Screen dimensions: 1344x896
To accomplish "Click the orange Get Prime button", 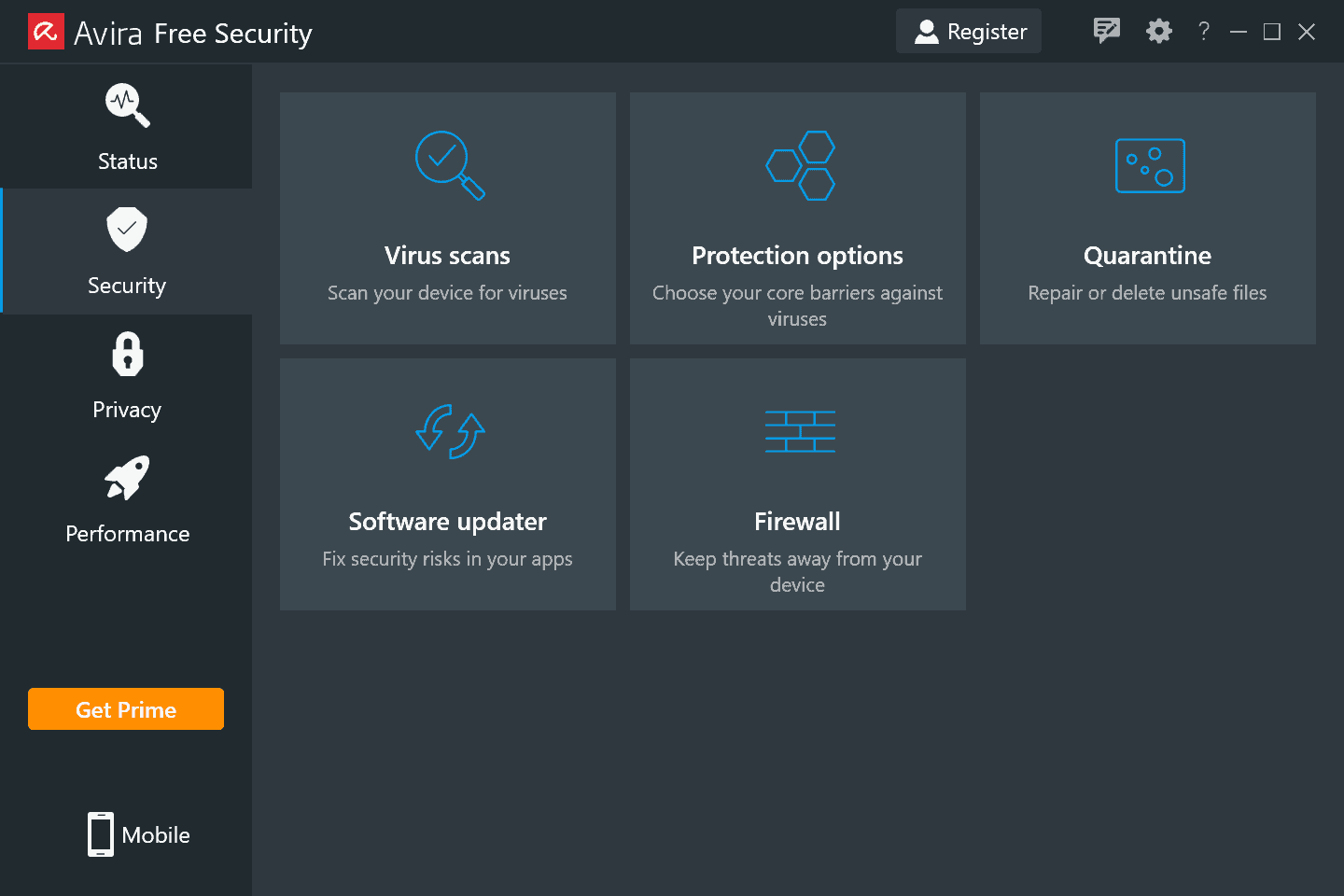I will coord(126,709).
